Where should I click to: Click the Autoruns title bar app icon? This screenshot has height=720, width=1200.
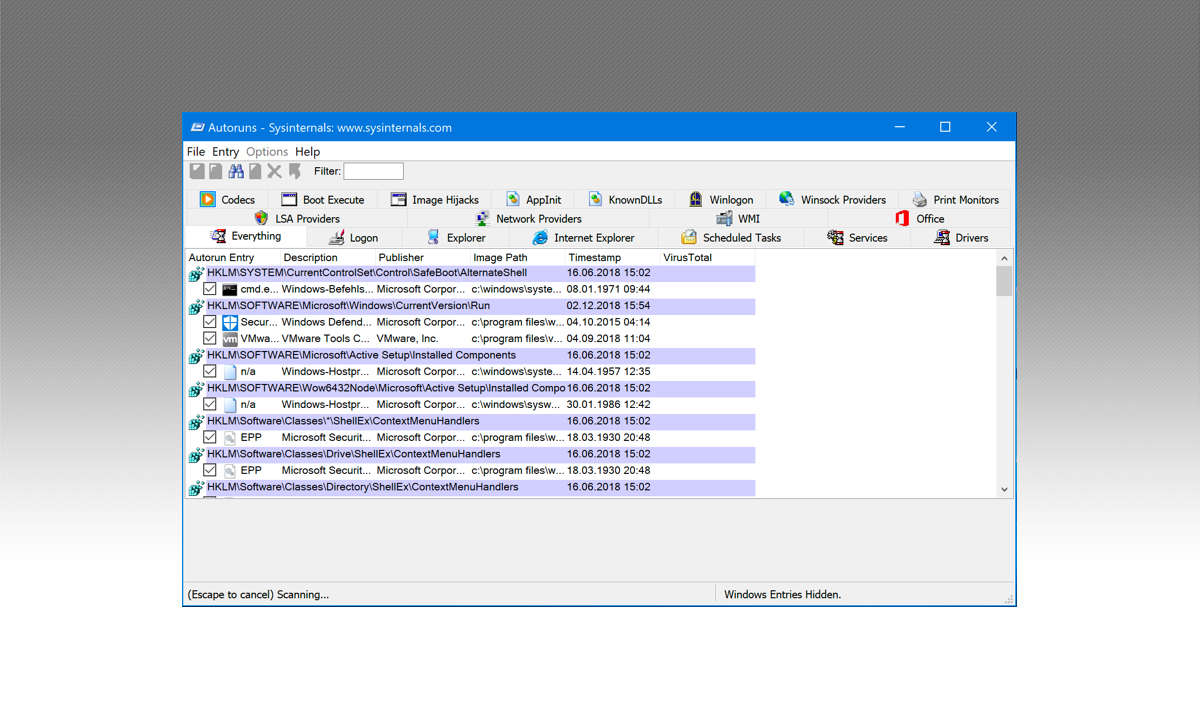click(197, 127)
